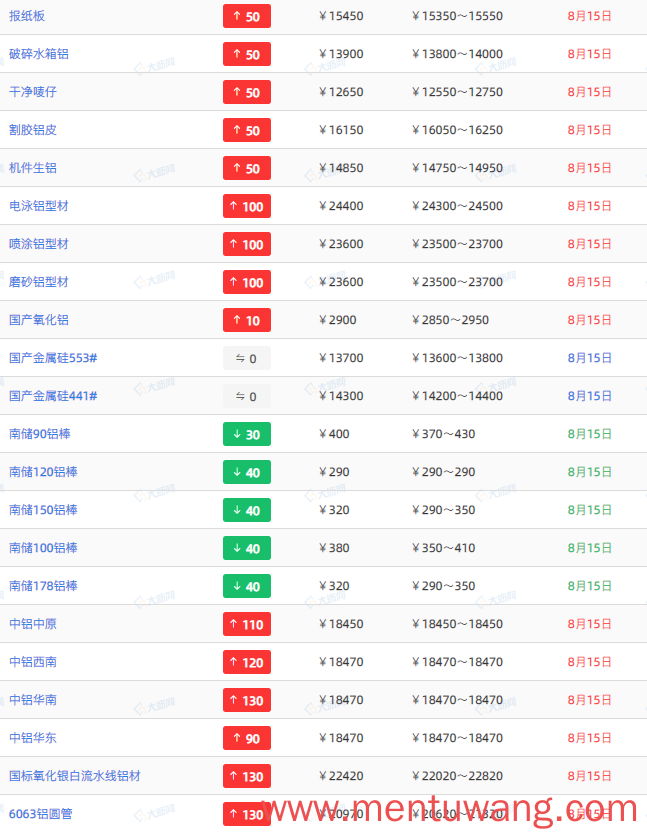Open the 南储90铝棒 product link
The width and height of the screenshot is (647, 839).
point(40,434)
